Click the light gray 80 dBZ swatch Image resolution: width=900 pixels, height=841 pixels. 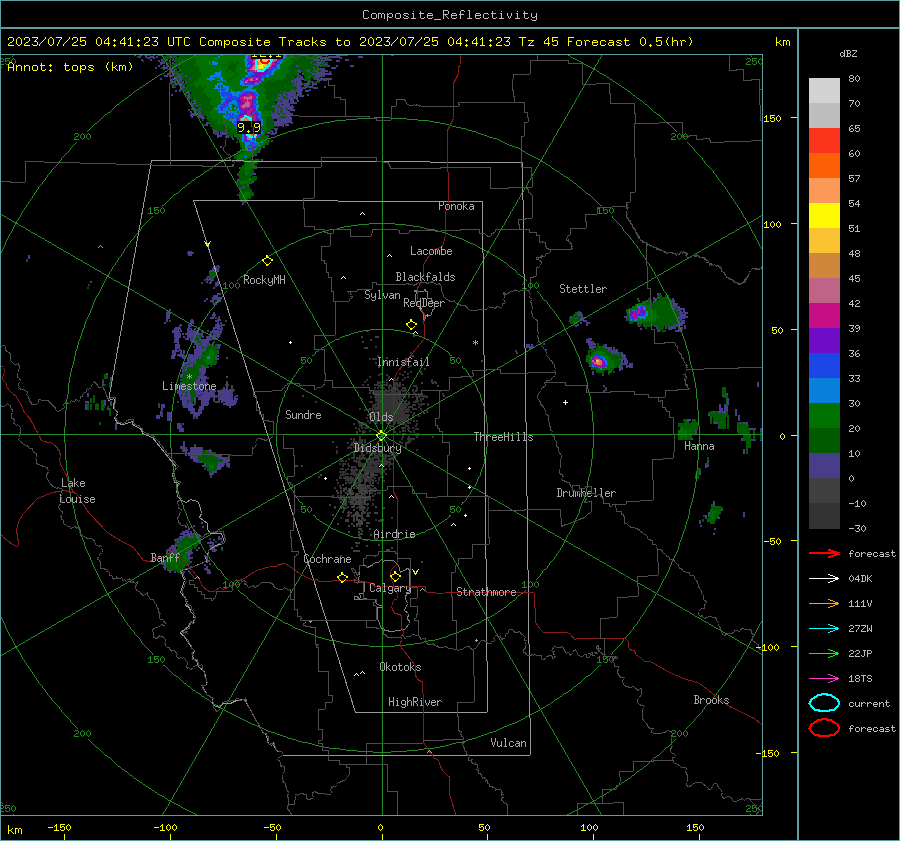824,90
